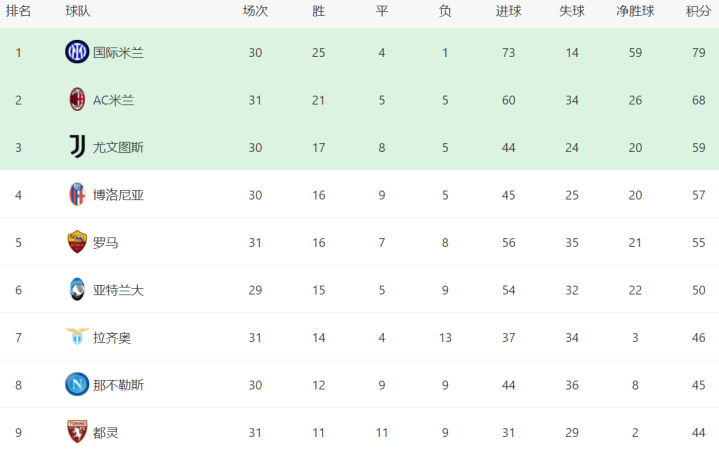Click the Atalanta club crest icon
This screenshot has width=719, height=449.
(x=77, y=290)
